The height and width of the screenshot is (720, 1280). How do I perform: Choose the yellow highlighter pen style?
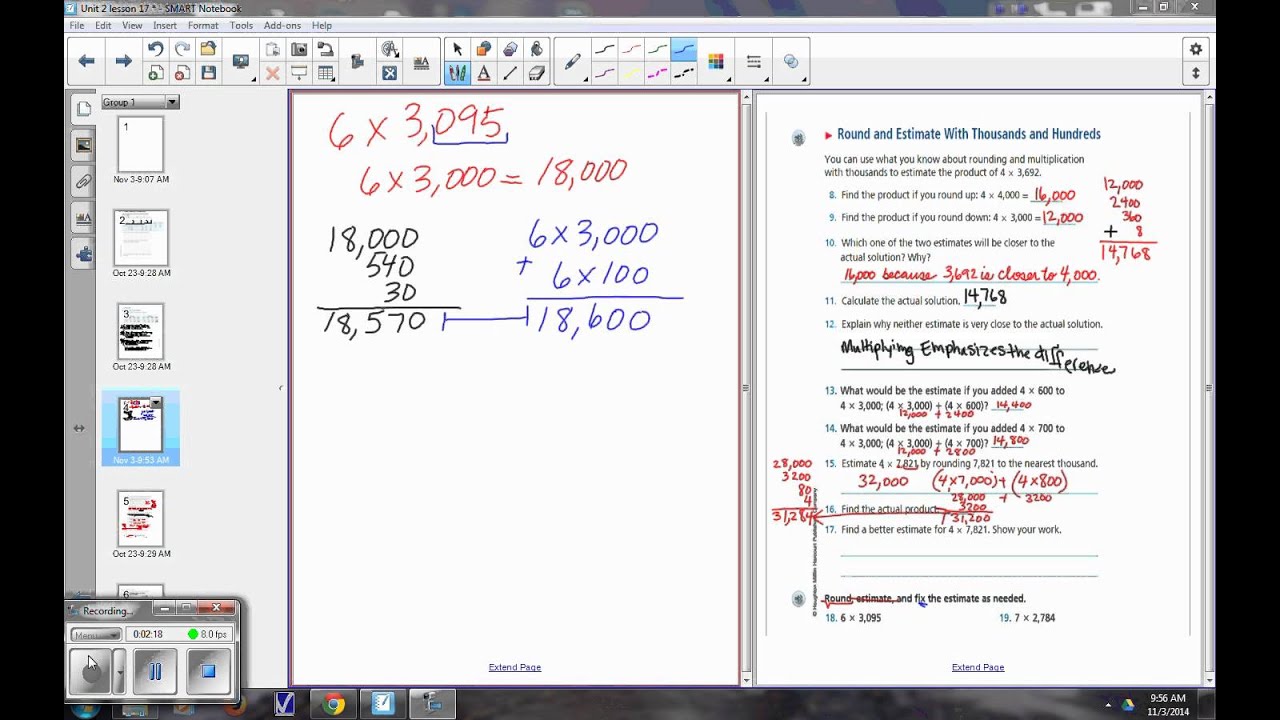click(631, 72)
